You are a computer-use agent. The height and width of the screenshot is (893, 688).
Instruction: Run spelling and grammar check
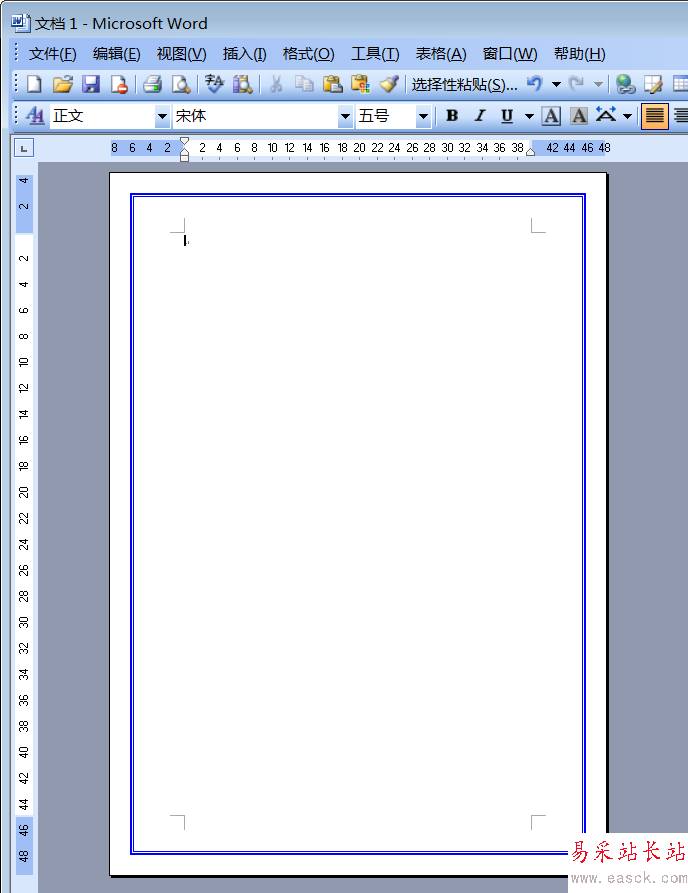(x=214, y=84)
